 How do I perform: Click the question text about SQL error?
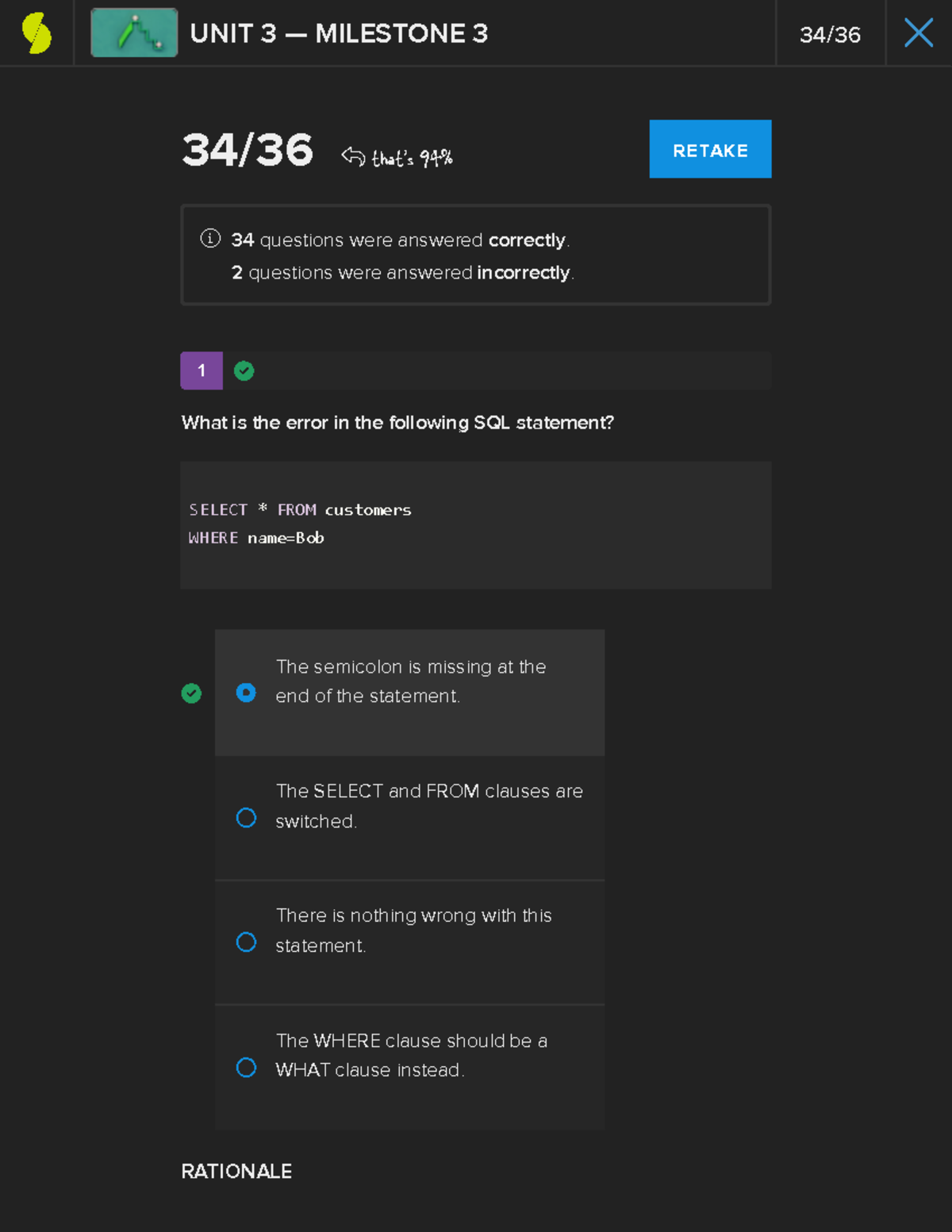[x=397, y=422]
